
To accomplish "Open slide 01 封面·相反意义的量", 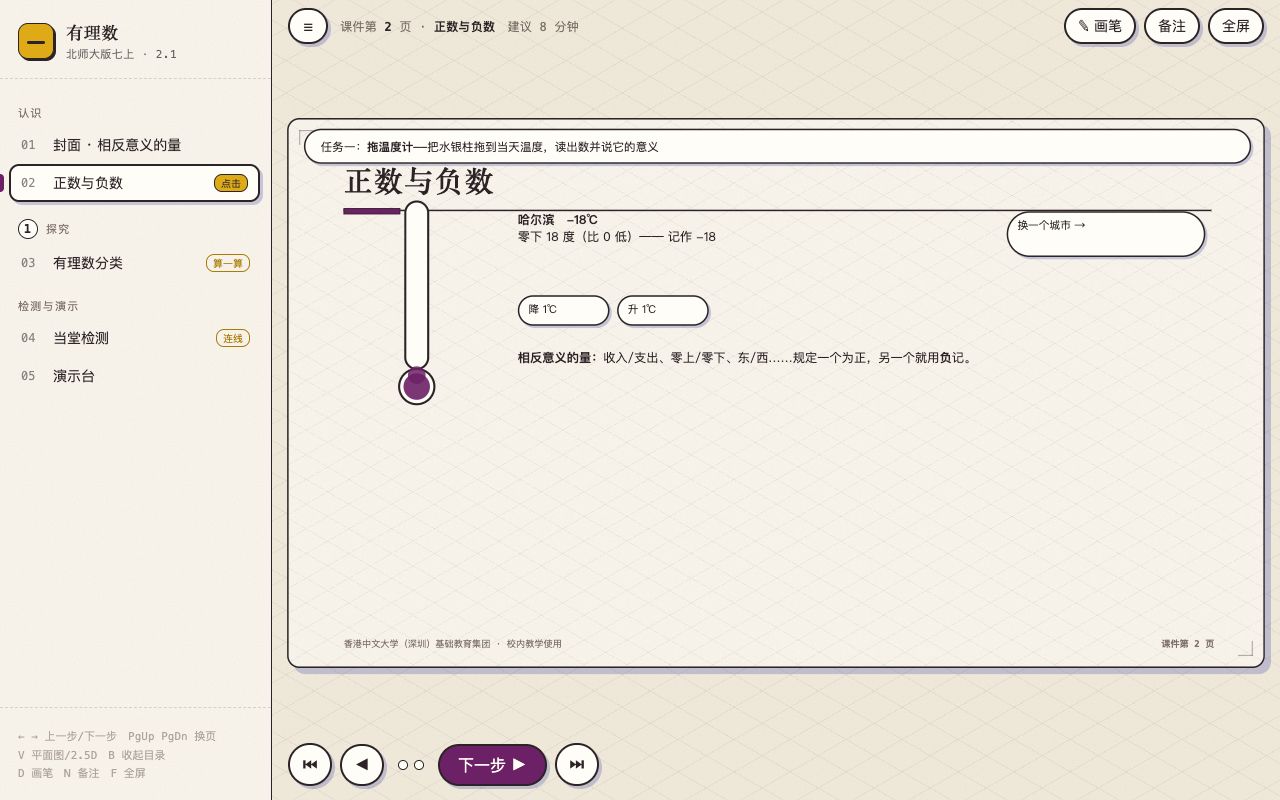I will point(134,145).
